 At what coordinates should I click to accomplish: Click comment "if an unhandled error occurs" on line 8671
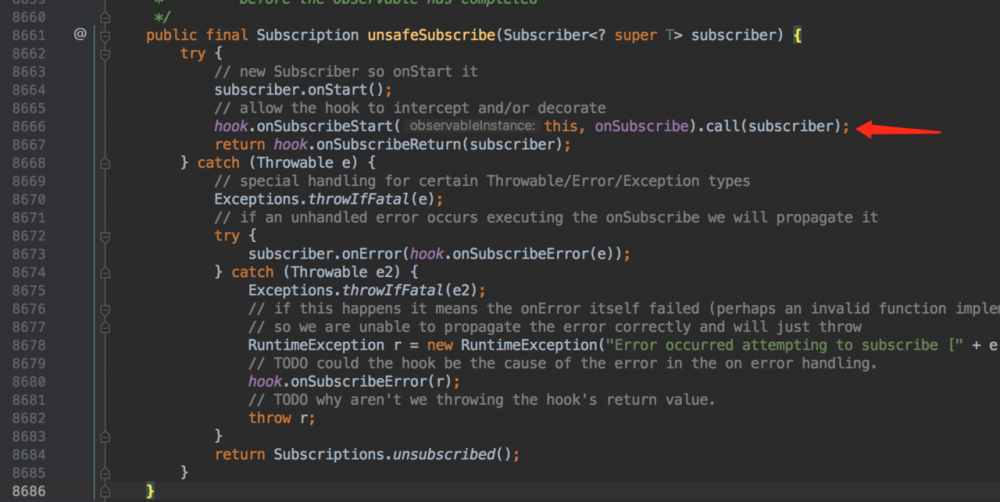point(546,218)
